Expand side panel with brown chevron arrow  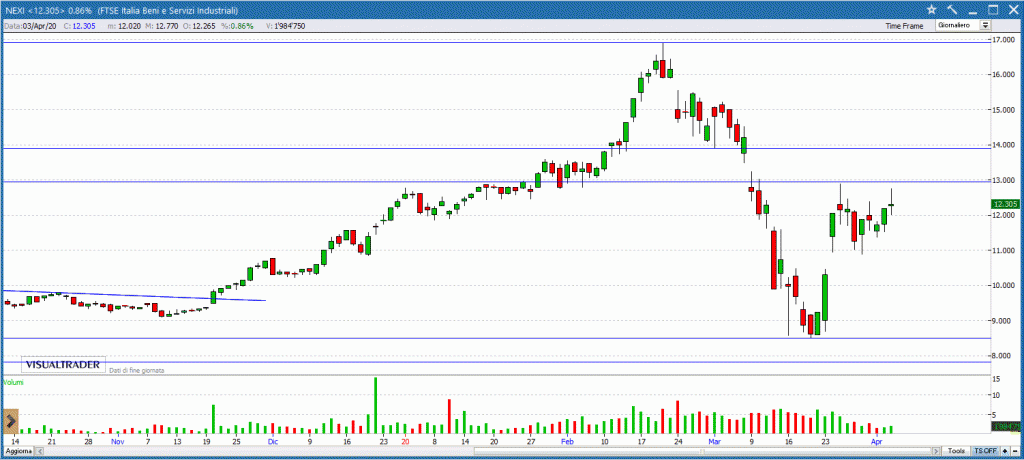10,420
